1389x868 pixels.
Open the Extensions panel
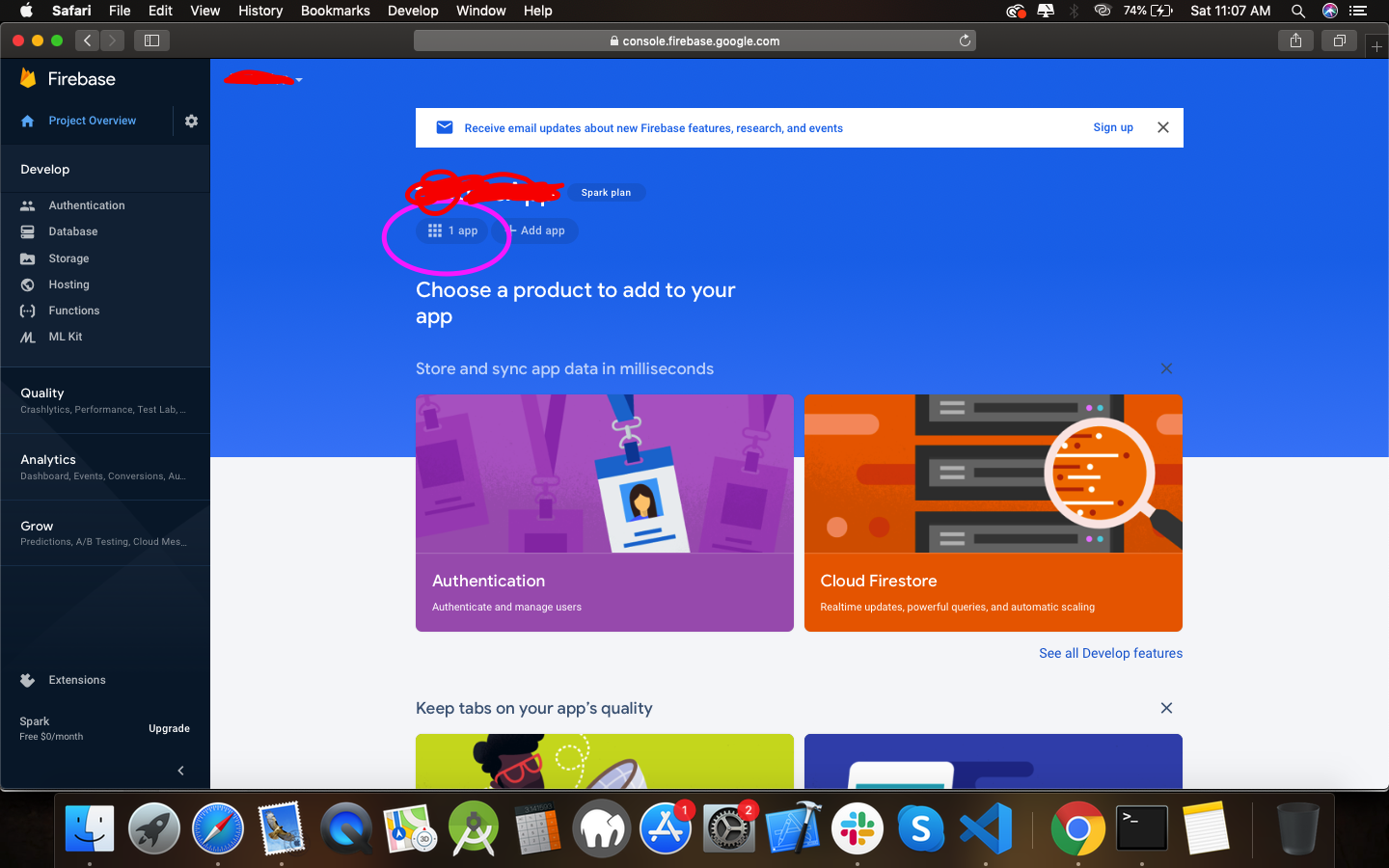[77, 680]
